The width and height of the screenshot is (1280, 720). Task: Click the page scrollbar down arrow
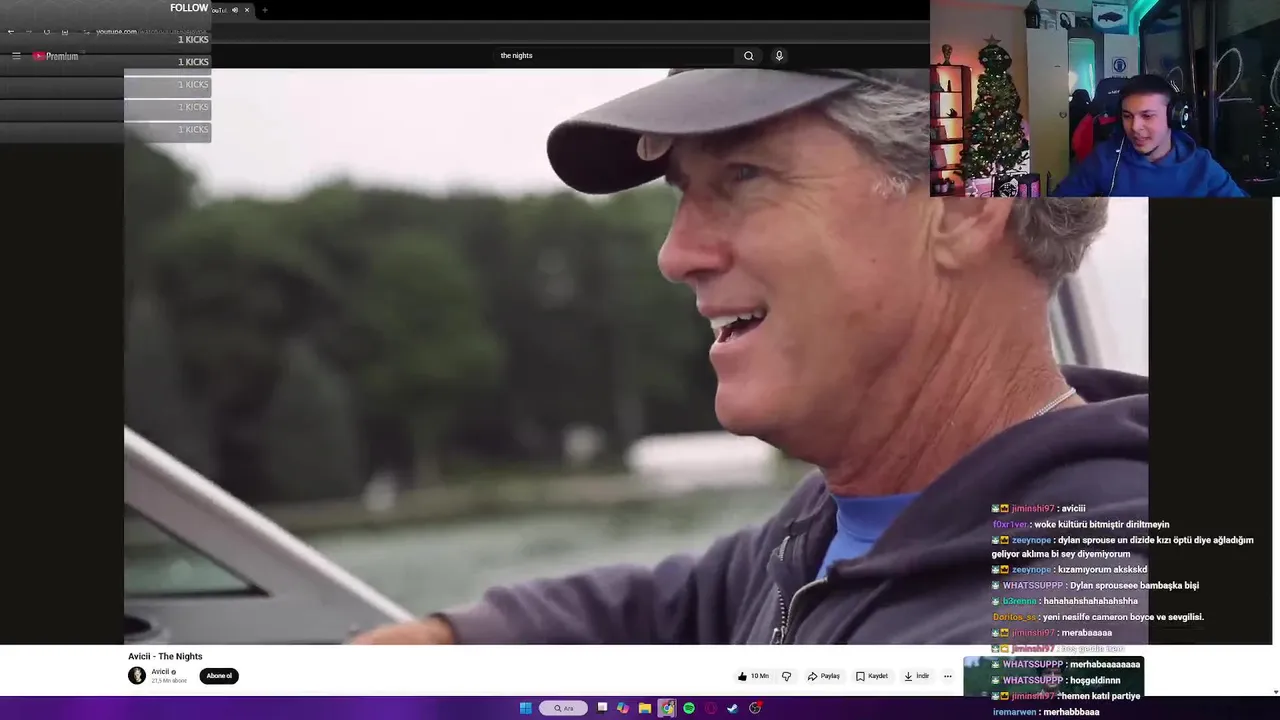pos(1275,692)
